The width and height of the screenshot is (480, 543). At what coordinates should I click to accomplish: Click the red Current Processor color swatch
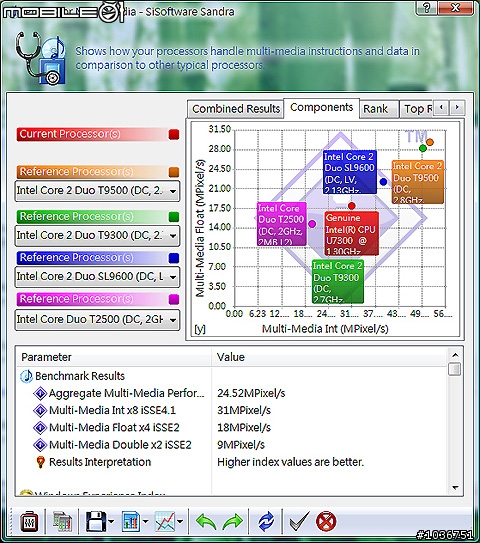[174, 134]
